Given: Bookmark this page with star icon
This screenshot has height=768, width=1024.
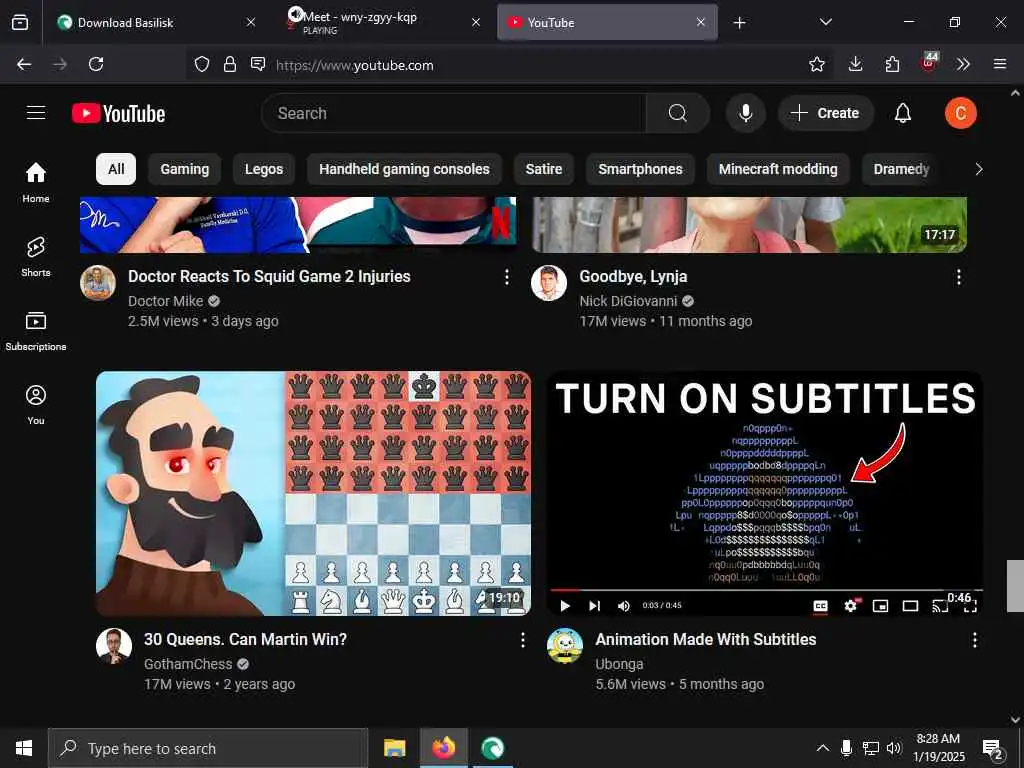Looking at the screenshot, I should [816, 64].
